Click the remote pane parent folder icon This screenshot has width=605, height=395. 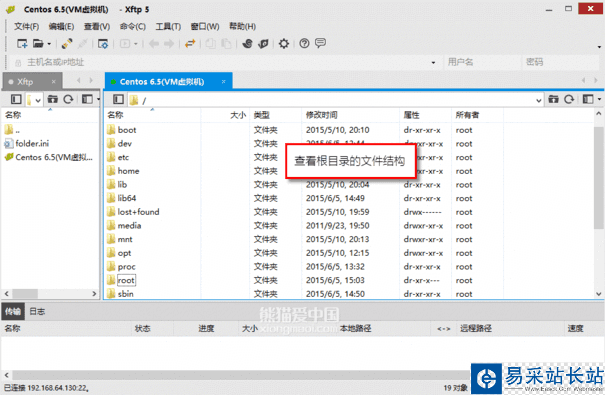click(553, 100)
